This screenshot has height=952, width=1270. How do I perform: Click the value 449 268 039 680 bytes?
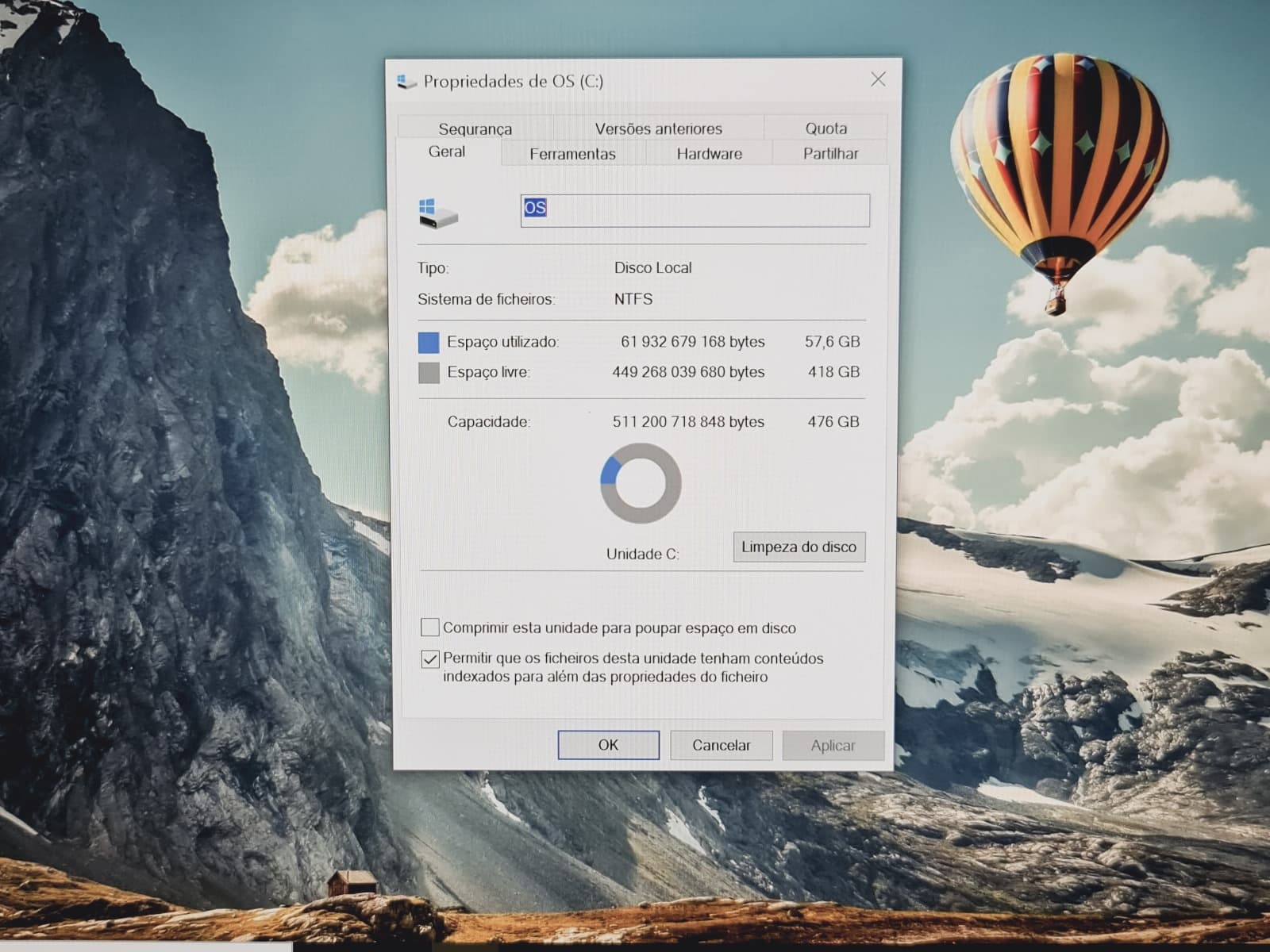688,372
